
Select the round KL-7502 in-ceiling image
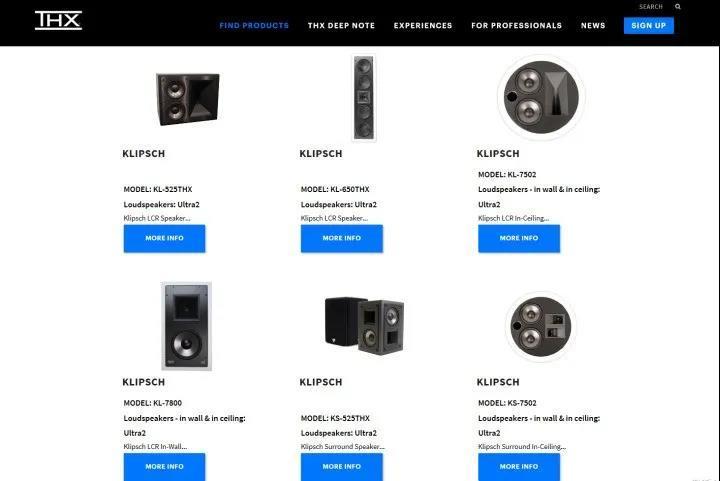[541, 97]
